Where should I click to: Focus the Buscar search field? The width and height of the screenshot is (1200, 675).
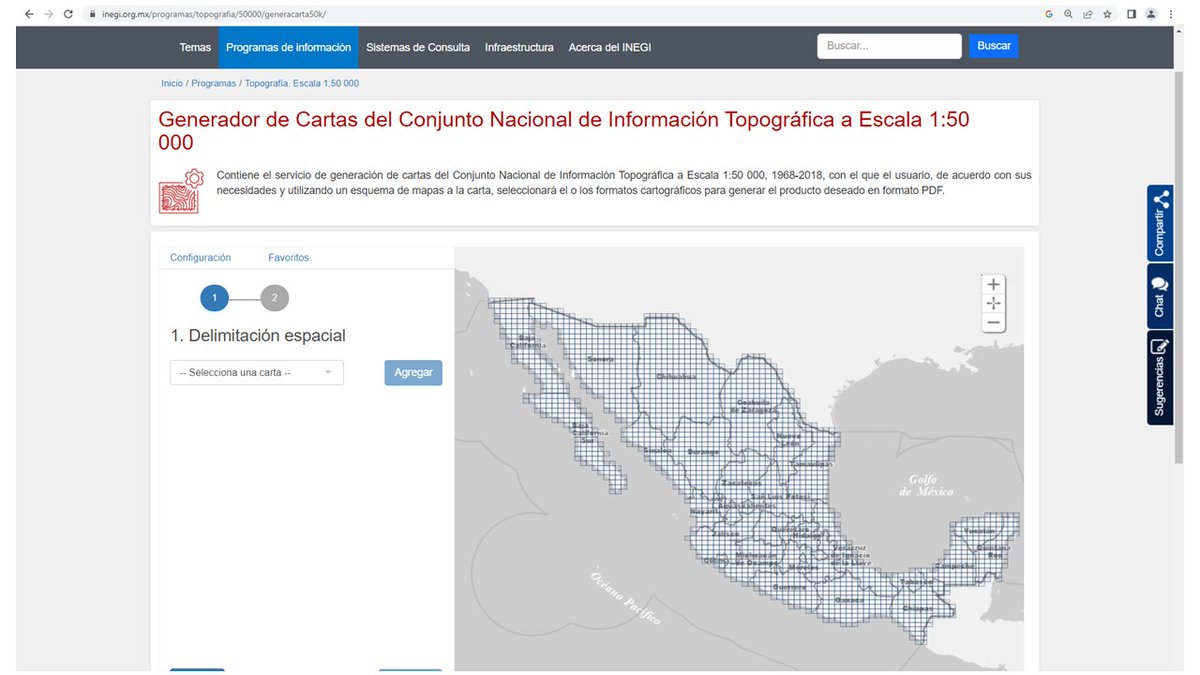[889, 46]
